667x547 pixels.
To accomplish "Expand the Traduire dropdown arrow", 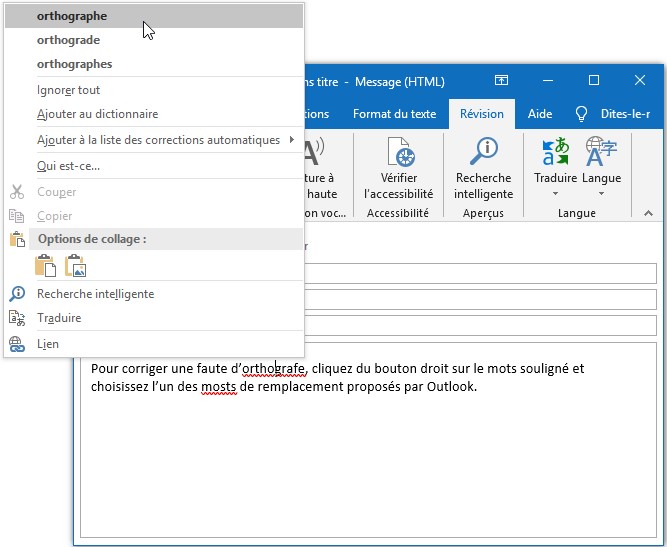I will click(x=555, y=194).
